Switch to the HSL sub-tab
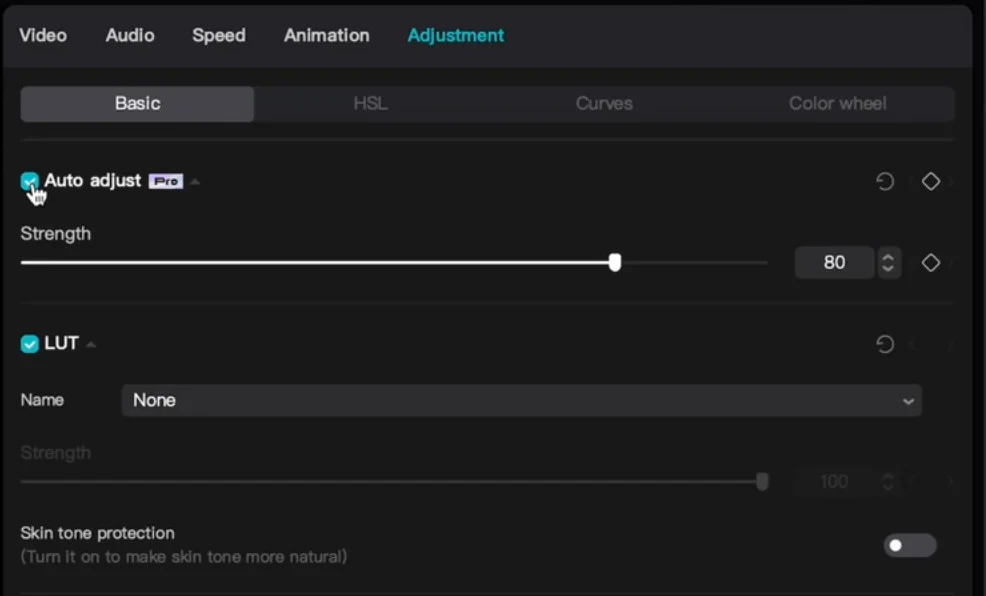 (x=370, y=104)
